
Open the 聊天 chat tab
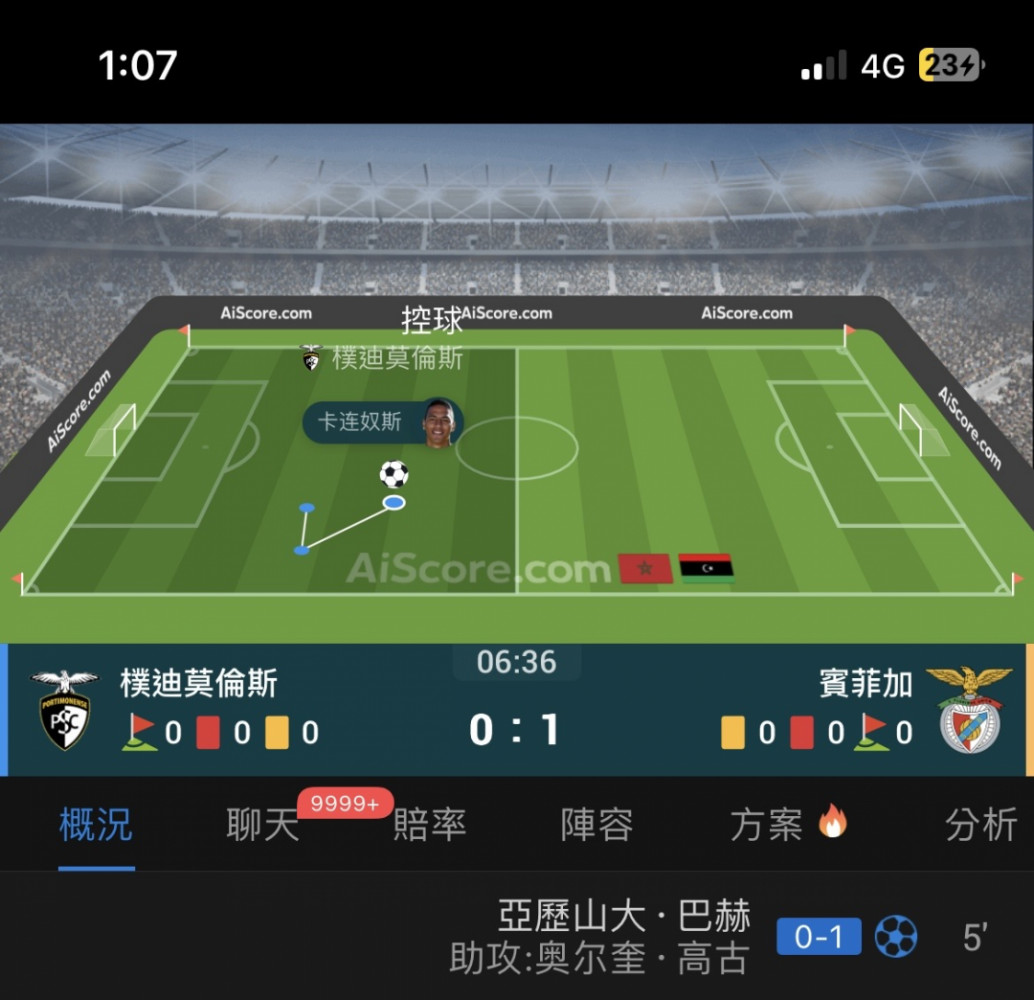[x=263, y=825]
